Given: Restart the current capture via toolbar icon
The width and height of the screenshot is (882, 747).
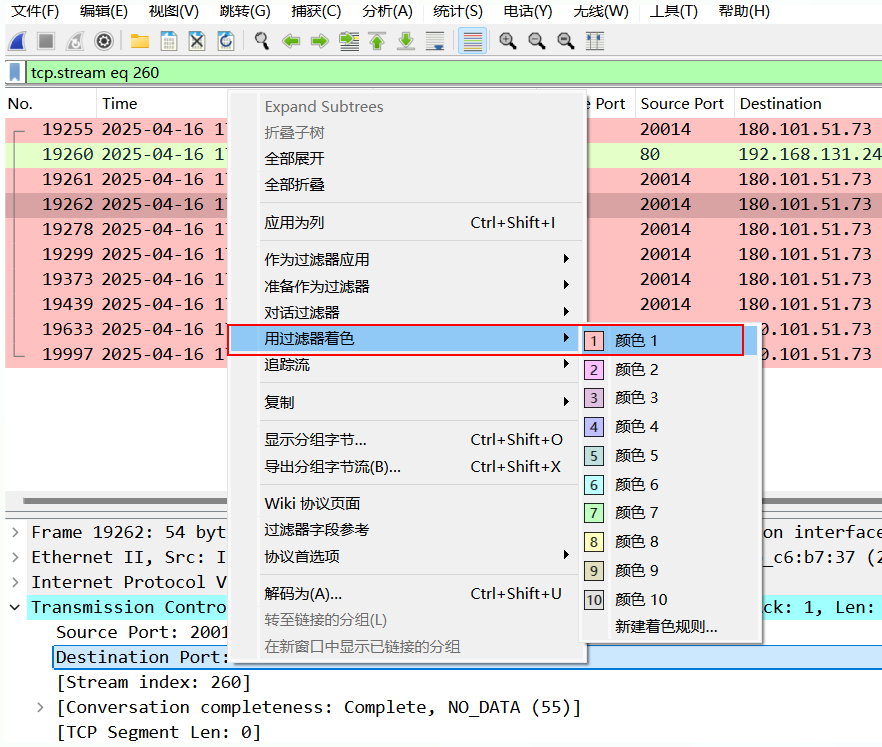Looking at the screenshot, I should tap(75, 41).
